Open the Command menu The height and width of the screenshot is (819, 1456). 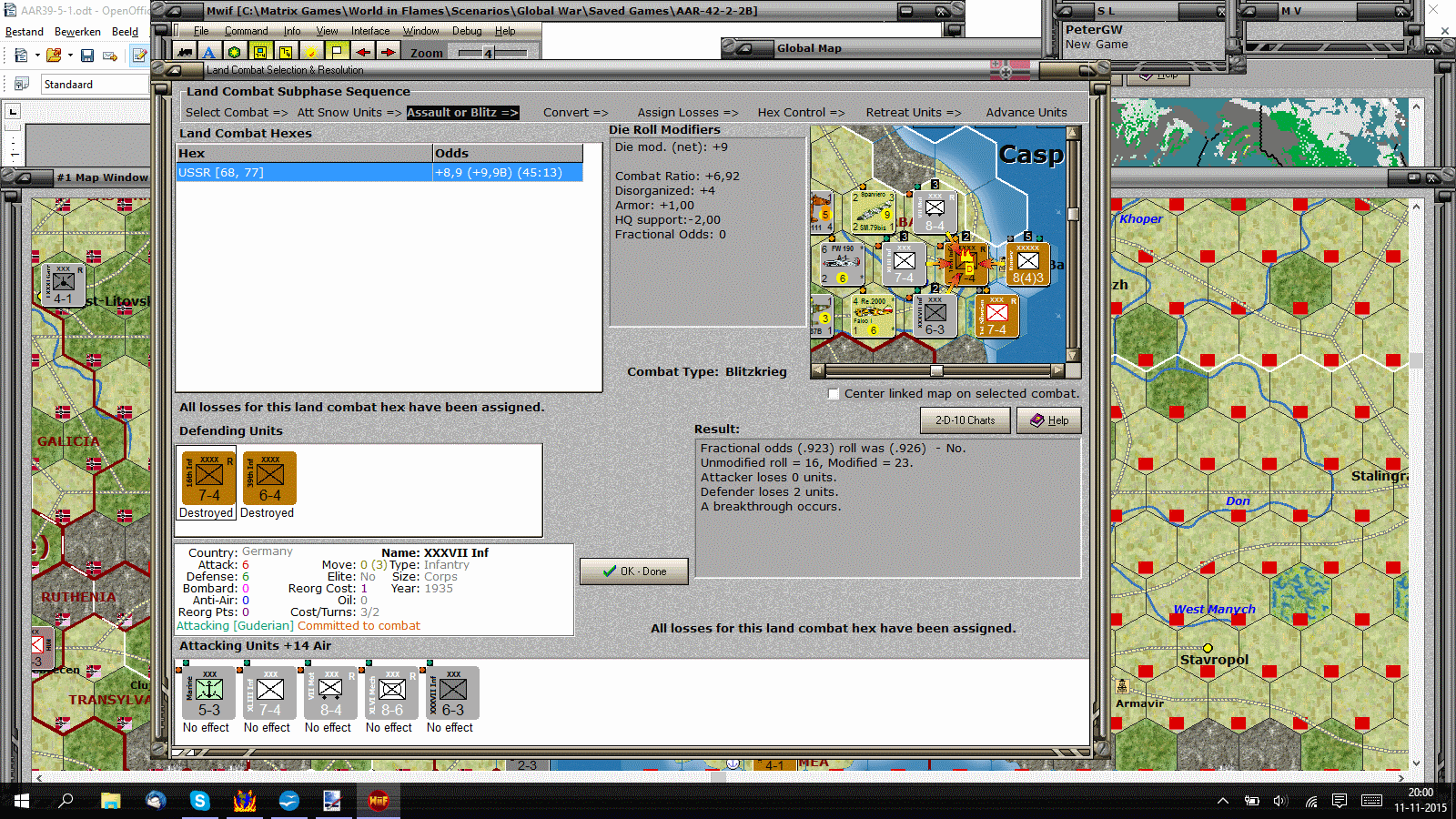[246, 31]
